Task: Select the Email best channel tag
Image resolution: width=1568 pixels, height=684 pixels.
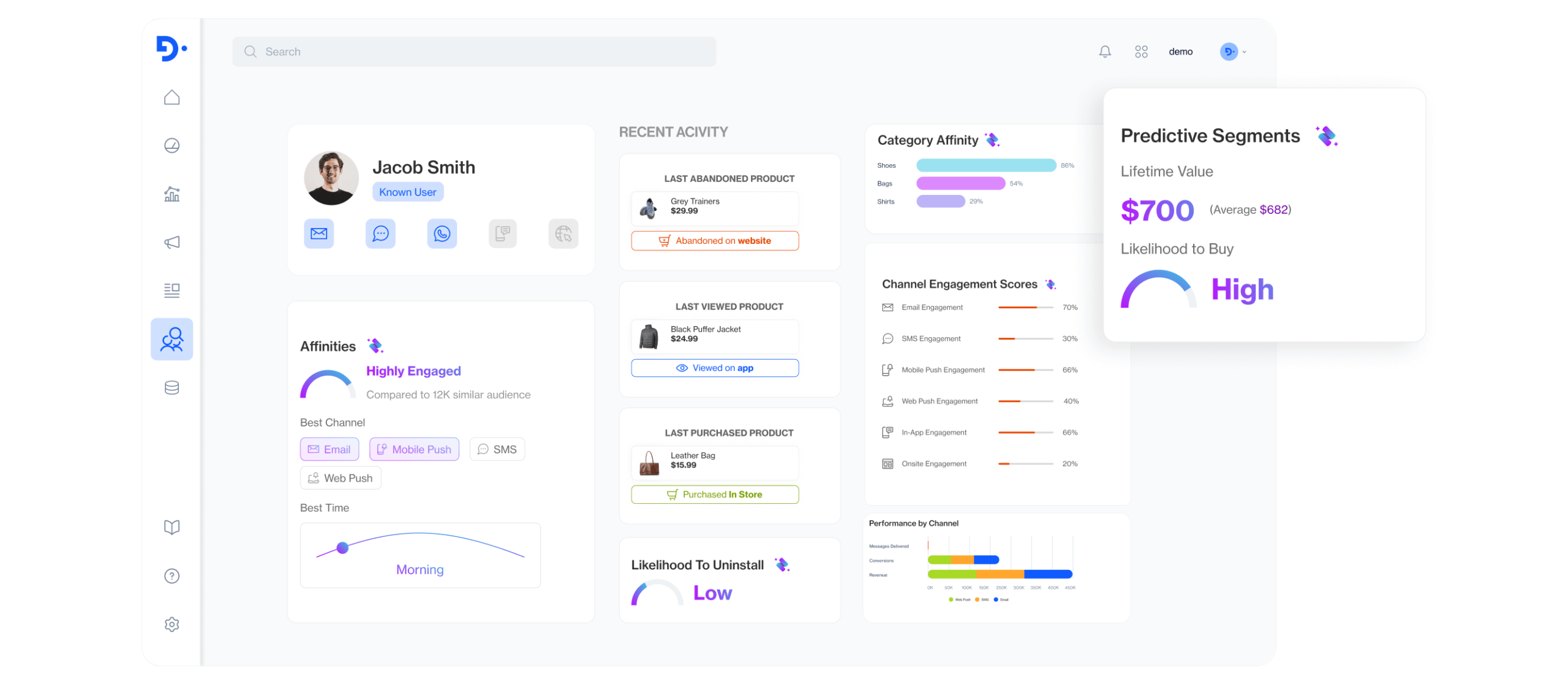Action: pos(328,449)
